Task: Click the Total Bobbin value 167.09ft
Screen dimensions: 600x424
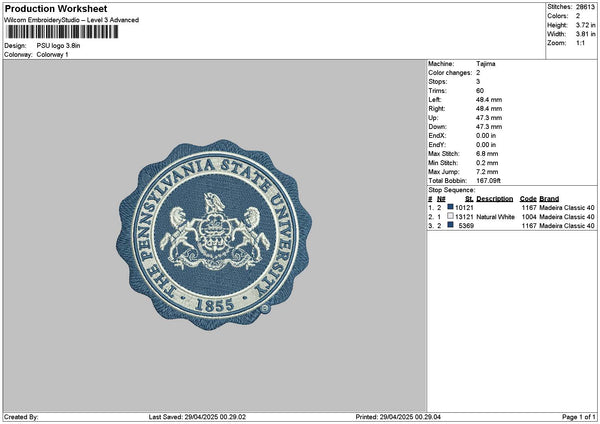Action: click(488, 181)
